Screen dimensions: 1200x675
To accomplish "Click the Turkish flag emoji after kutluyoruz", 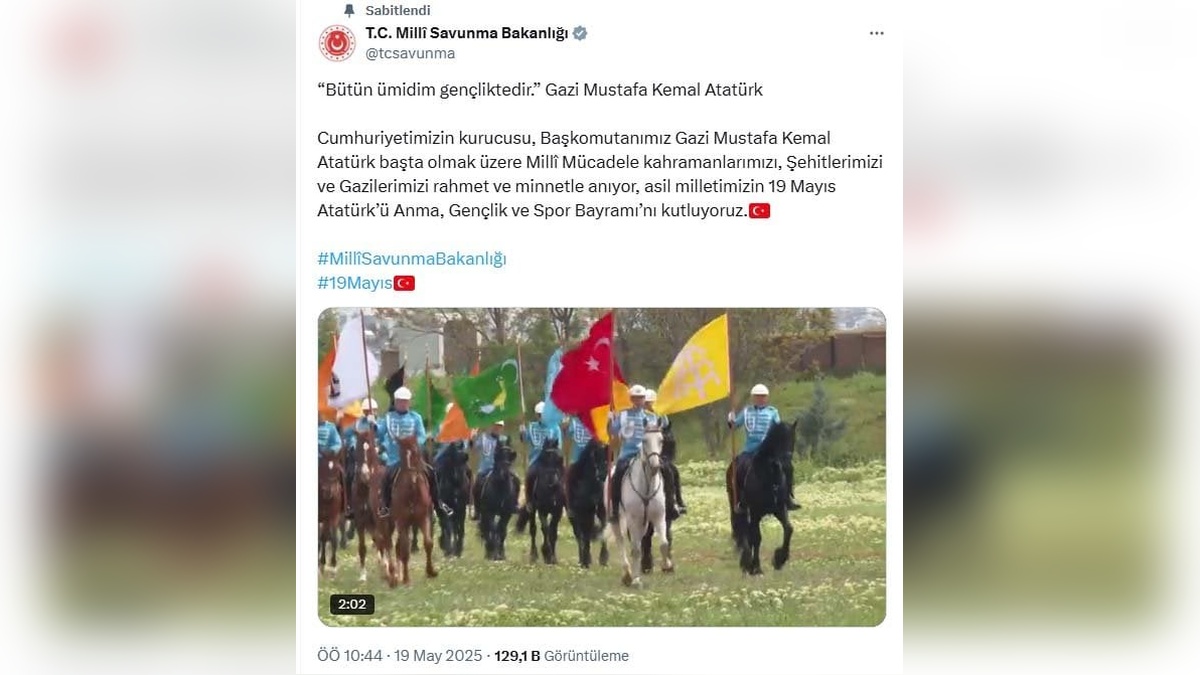I will (760, 211).
